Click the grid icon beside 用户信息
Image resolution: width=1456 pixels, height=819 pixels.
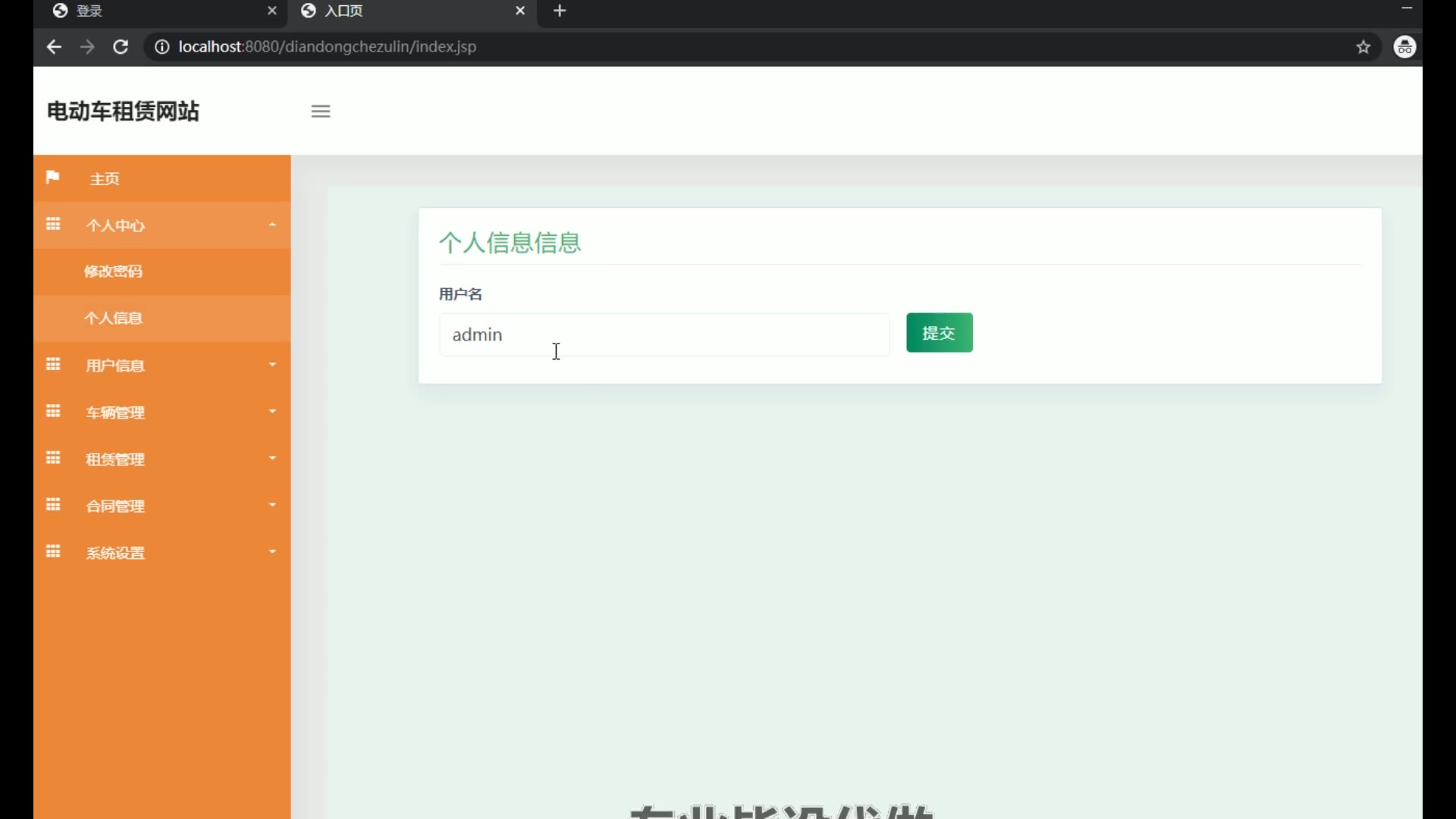click(x=53, y=365)
